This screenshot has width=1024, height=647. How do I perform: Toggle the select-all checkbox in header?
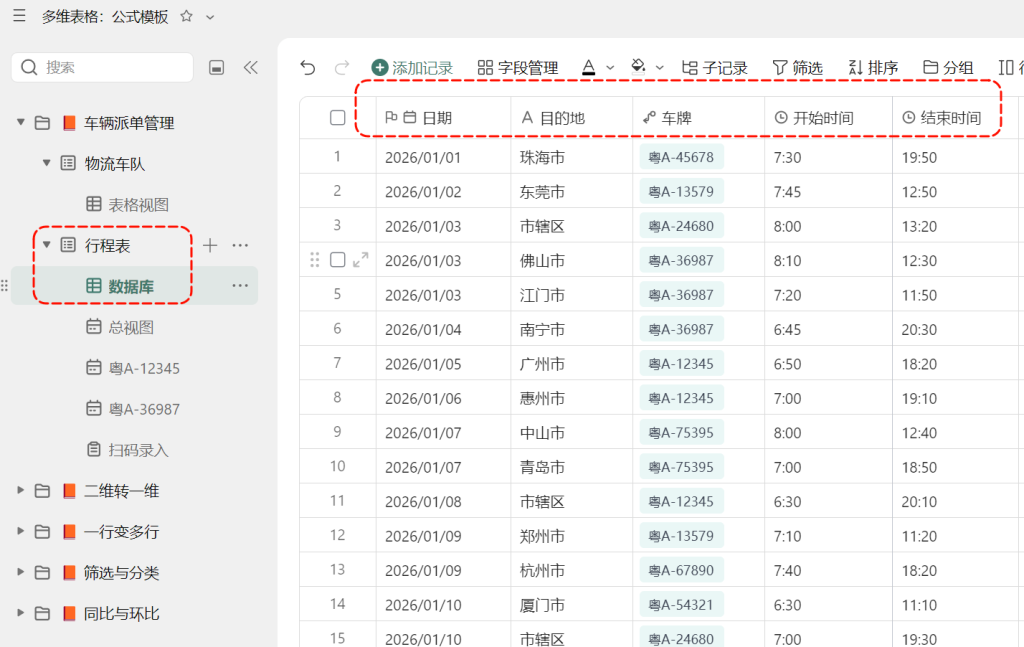pyautogui.click(x=338, y=118)
